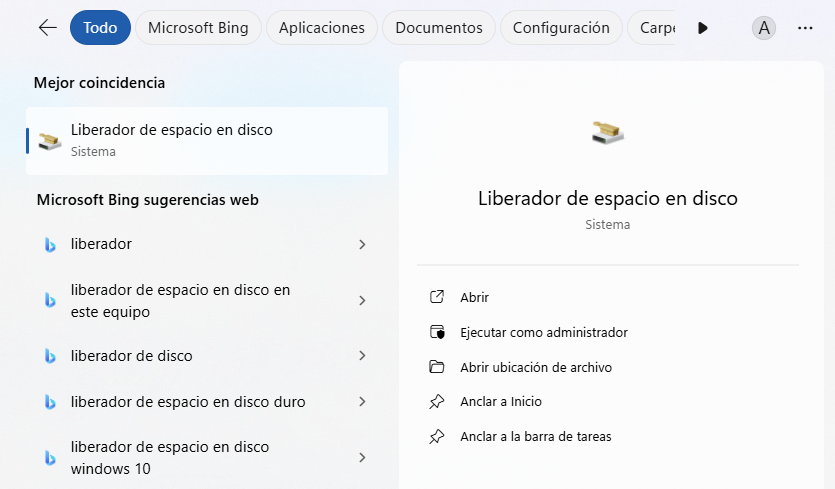
Task: Click Bing icon beside 'disco duro' suggestion
Action: 50,402
